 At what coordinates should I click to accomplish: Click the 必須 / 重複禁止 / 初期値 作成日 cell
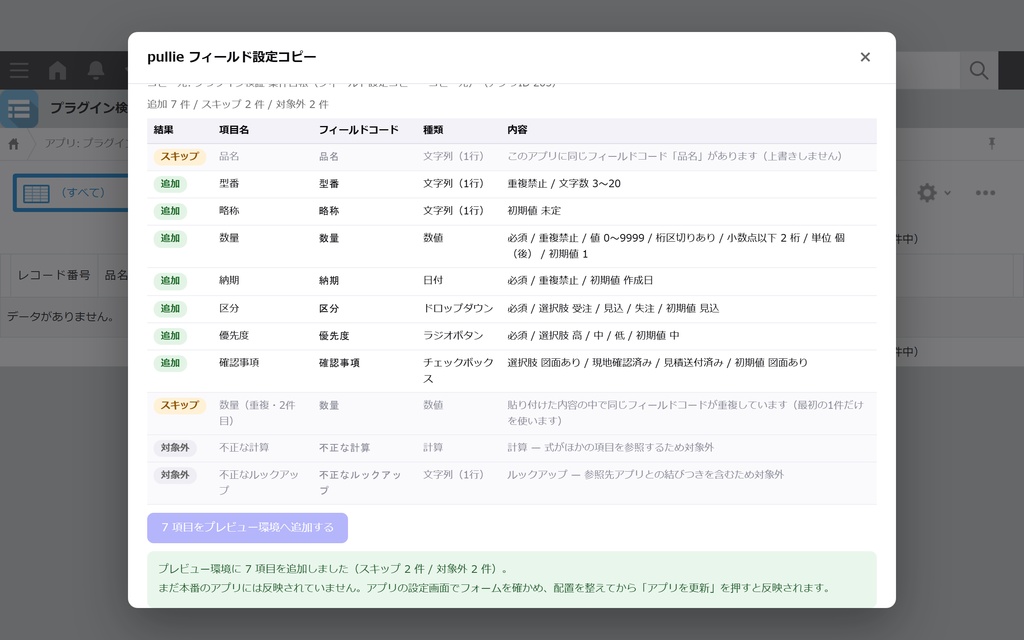580,280
